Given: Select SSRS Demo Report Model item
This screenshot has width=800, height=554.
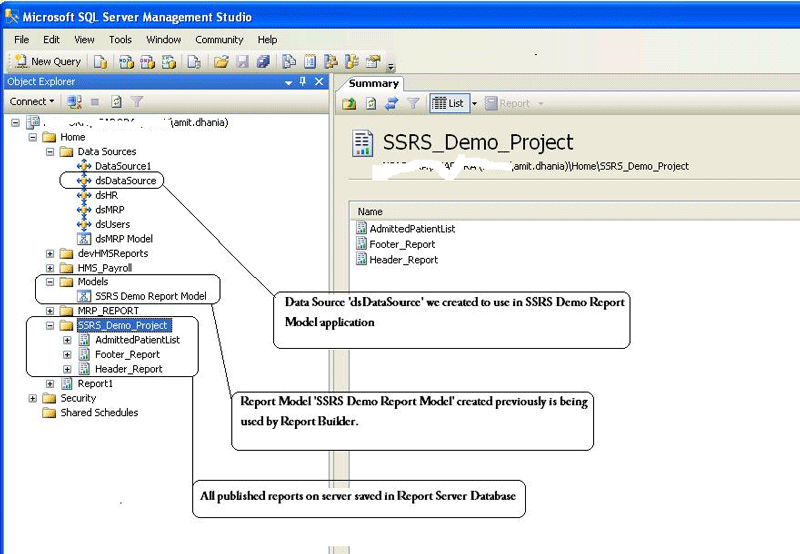Looking at the screenshot, I should pyautogui.click(x=150, y=296).
